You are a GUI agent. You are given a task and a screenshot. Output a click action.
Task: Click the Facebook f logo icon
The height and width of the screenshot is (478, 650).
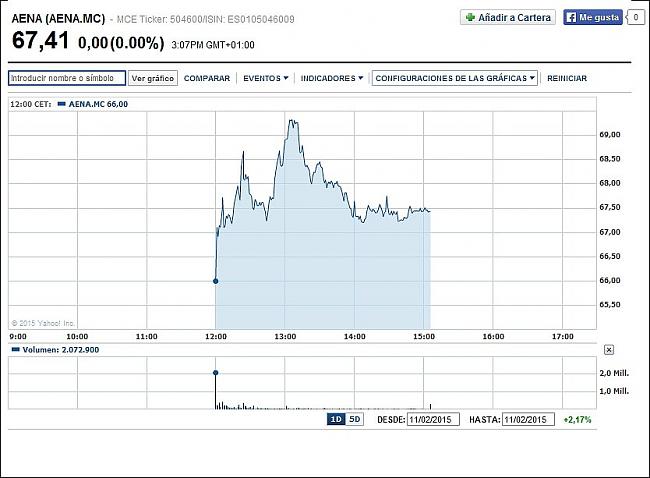pos(572,17)
